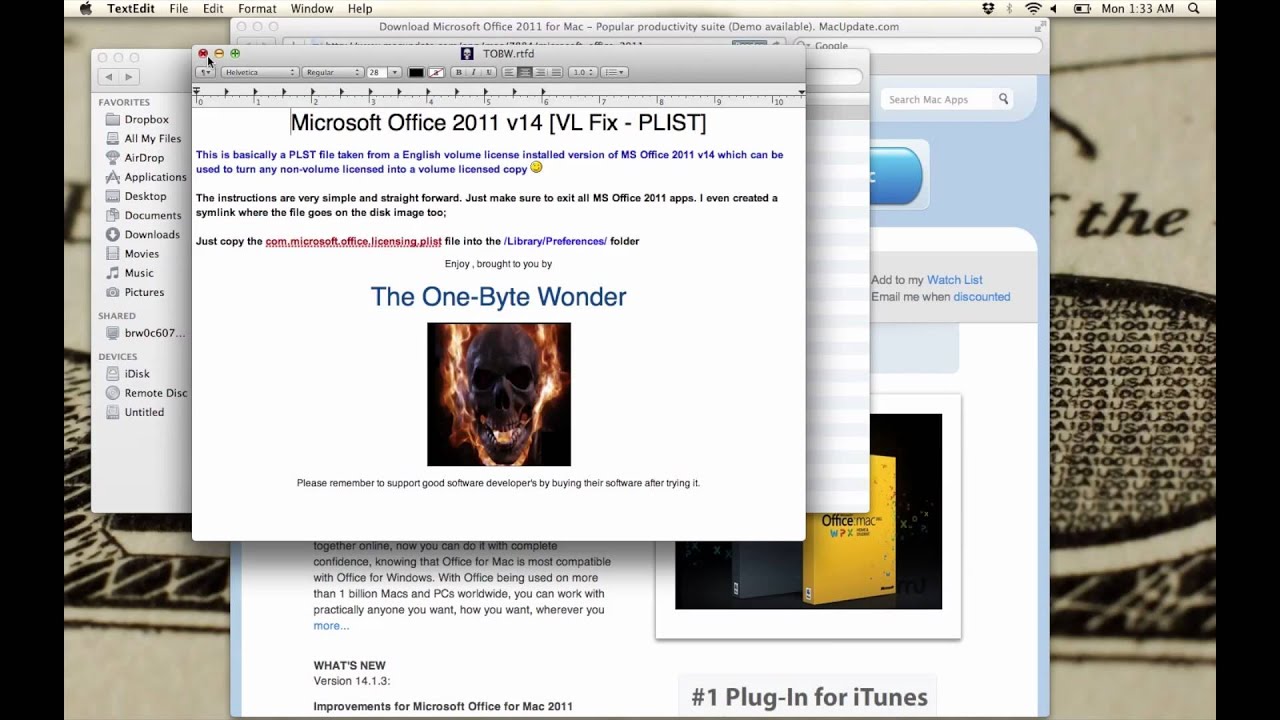Viewport: 1280px width, 720px height.
Task: Click the clock showing Mon 1:33 AM
Action: [x=1138, y=9]
